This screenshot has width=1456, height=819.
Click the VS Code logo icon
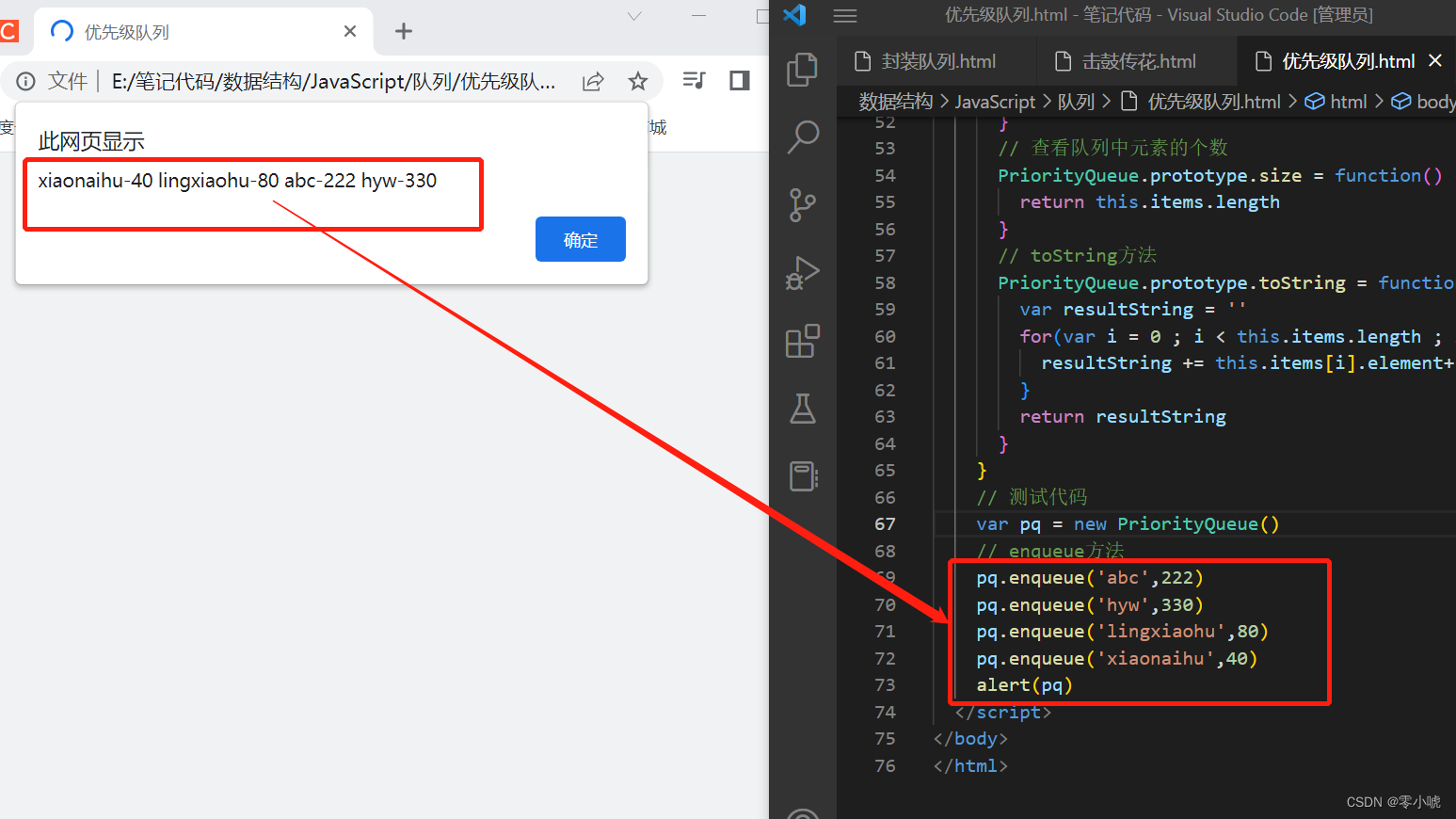point(794,14)
